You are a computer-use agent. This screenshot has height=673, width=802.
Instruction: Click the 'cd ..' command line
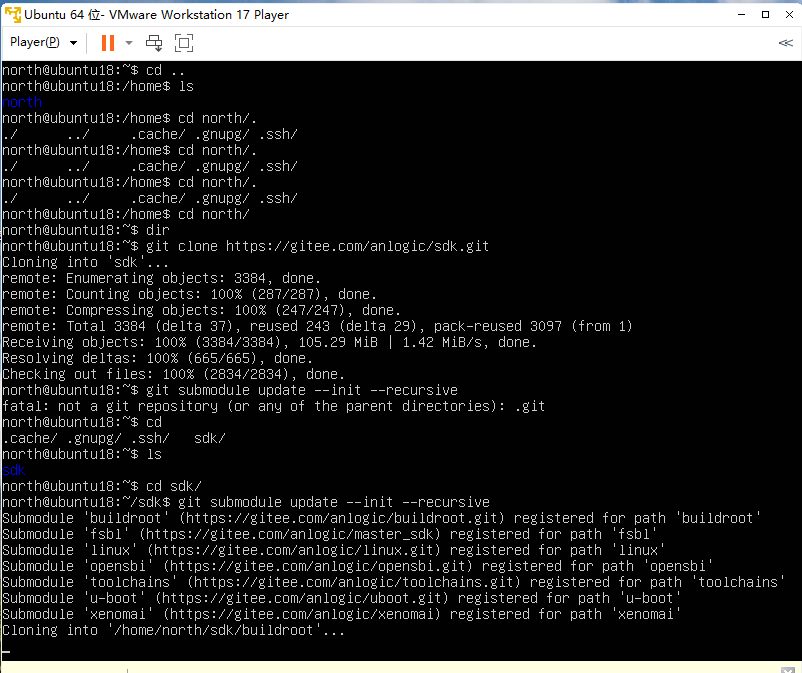pyautogui.click(x=93, y=71)
